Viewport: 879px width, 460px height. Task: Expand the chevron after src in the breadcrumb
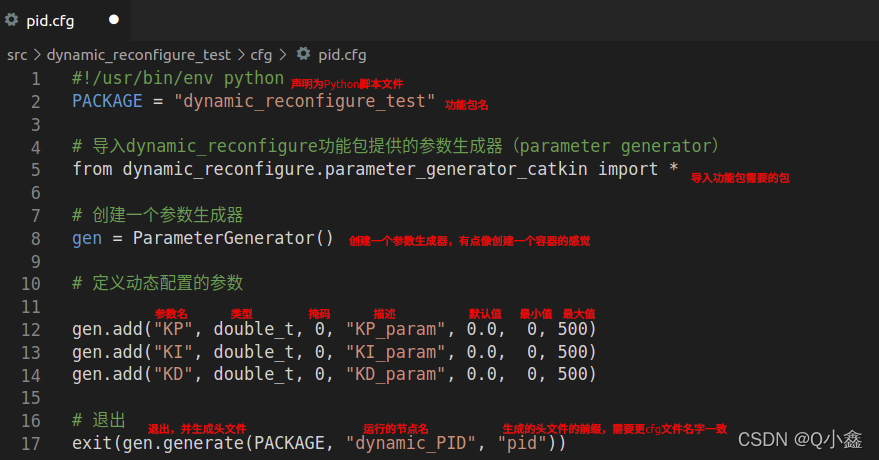click(x=37, y=55)
